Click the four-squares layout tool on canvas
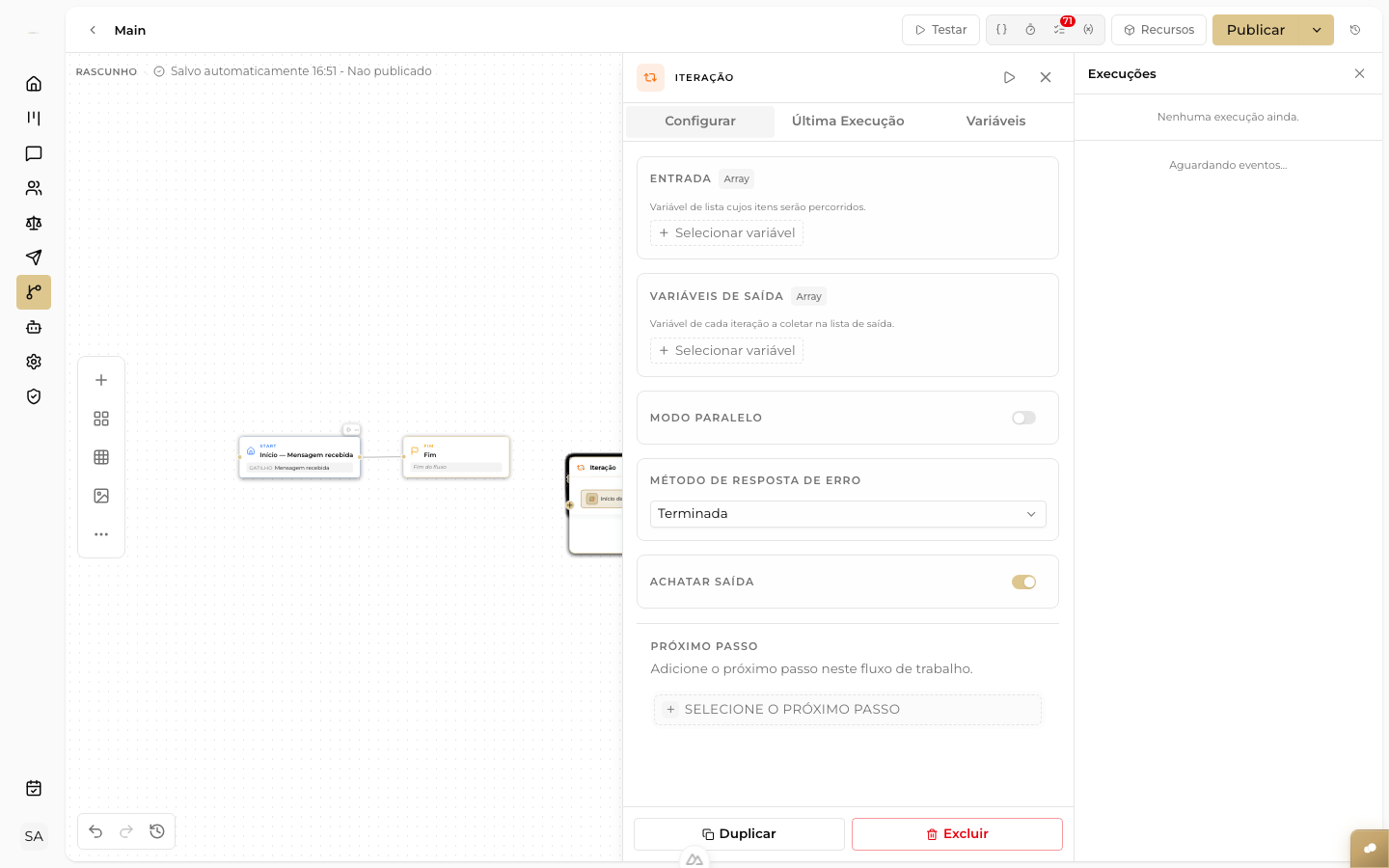The image size is (1389, 868). pyautogui.click(x=101, y=419)
